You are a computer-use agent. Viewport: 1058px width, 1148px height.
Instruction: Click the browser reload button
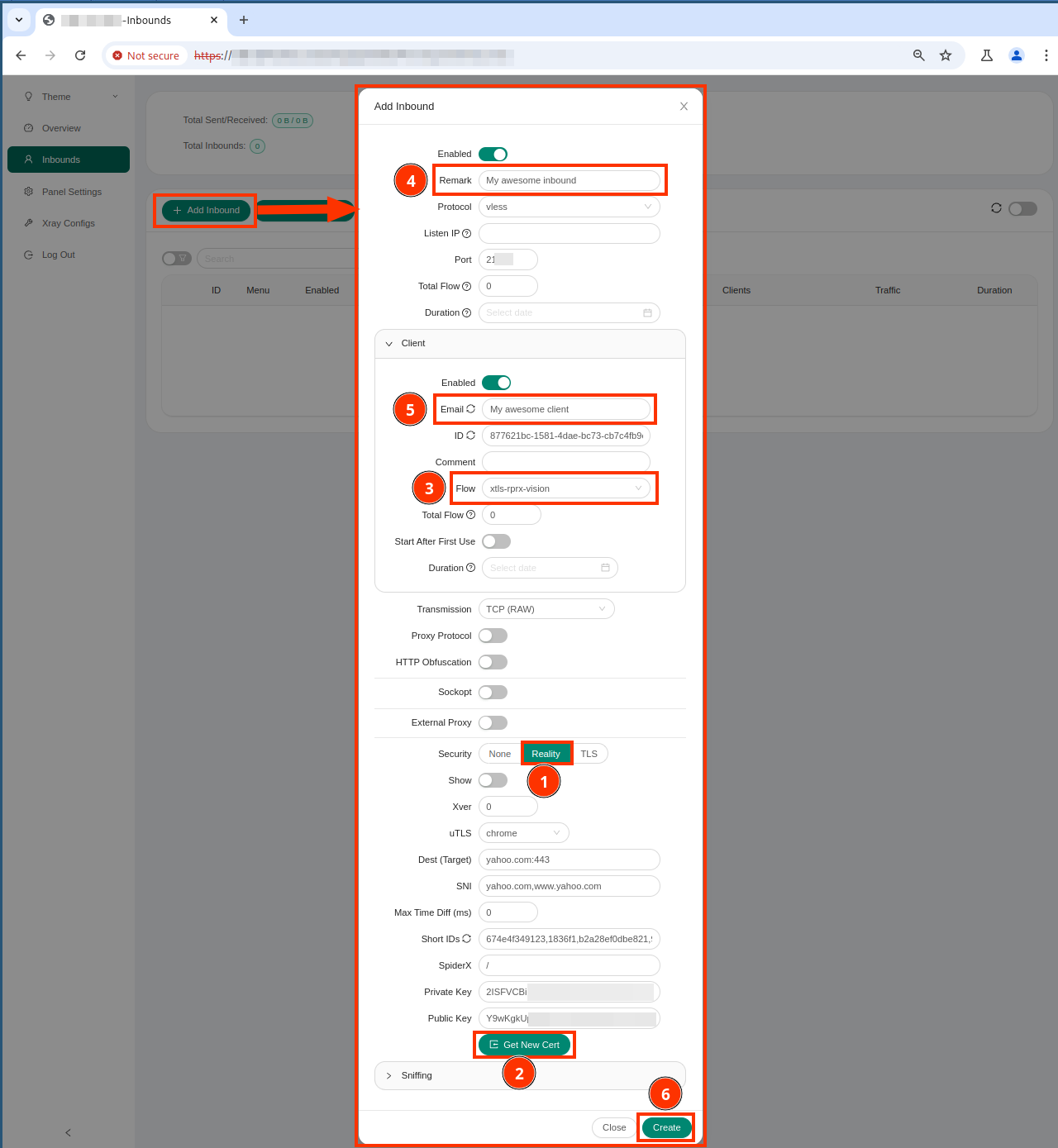(80, 55)
